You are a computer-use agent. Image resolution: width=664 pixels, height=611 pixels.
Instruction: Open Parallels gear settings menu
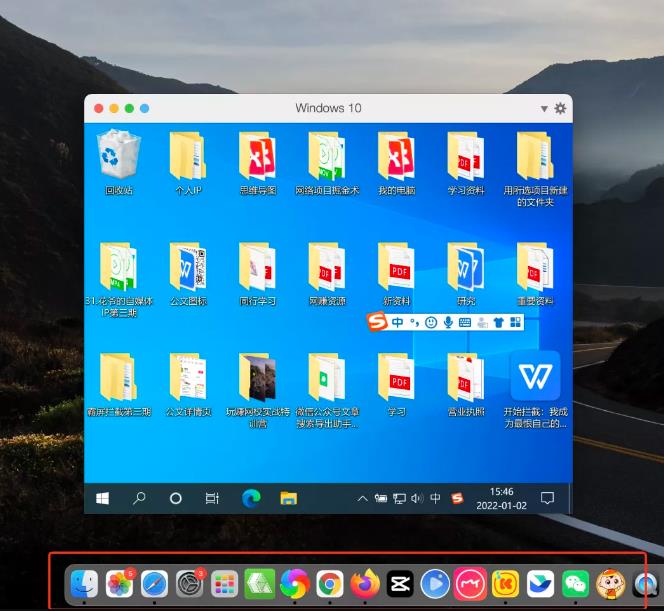click(x=560, y=109)
